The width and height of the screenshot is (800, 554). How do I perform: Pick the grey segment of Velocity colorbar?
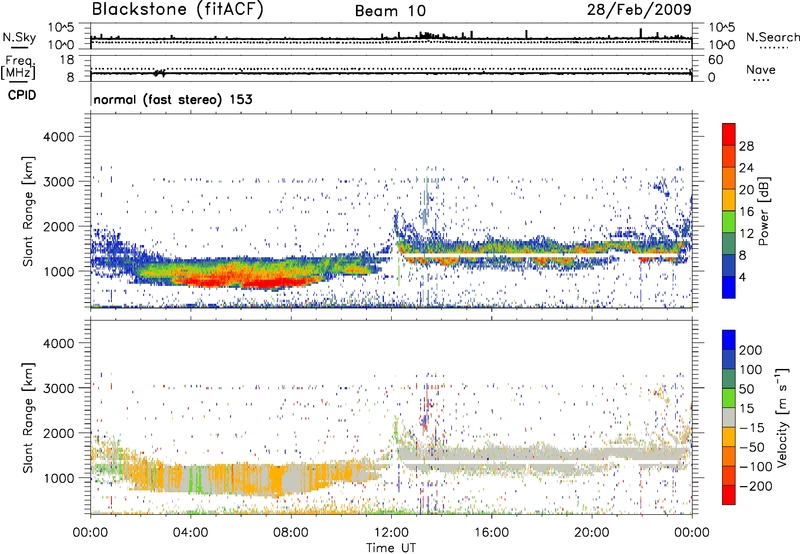(729, 418)
